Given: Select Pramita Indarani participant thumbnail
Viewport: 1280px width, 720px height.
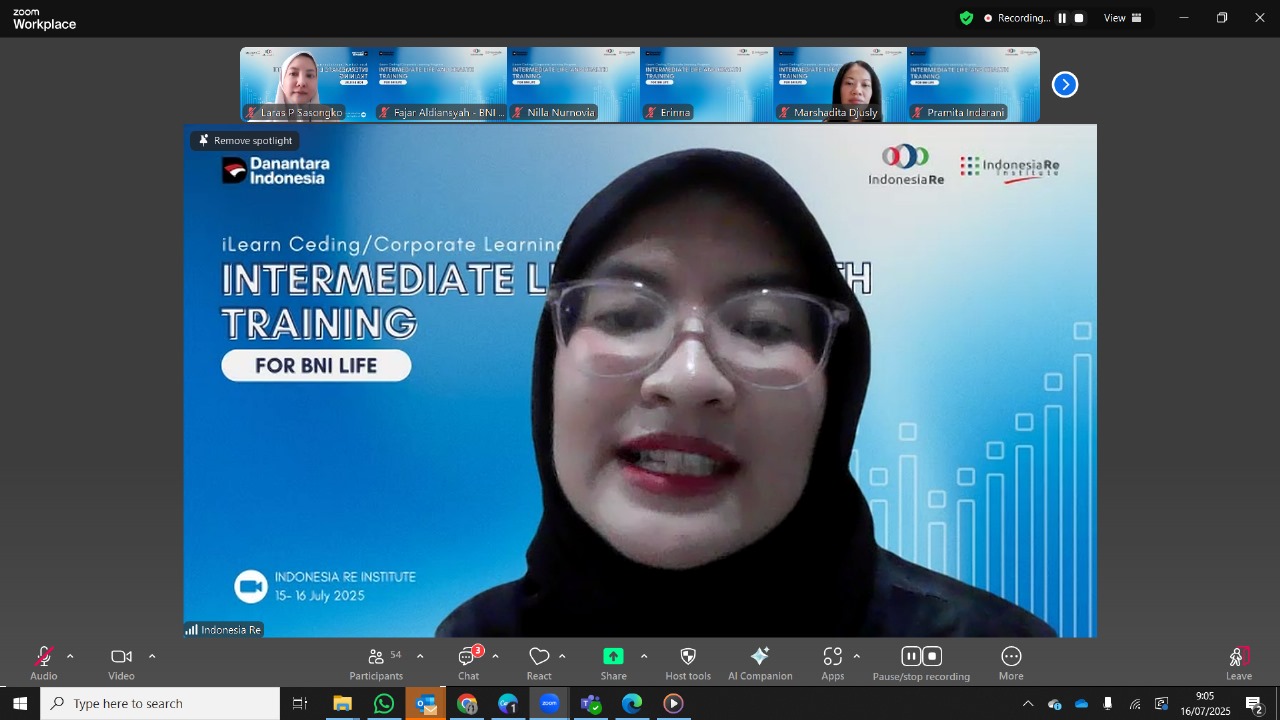Looking at the screenshot, I should 973,84.
